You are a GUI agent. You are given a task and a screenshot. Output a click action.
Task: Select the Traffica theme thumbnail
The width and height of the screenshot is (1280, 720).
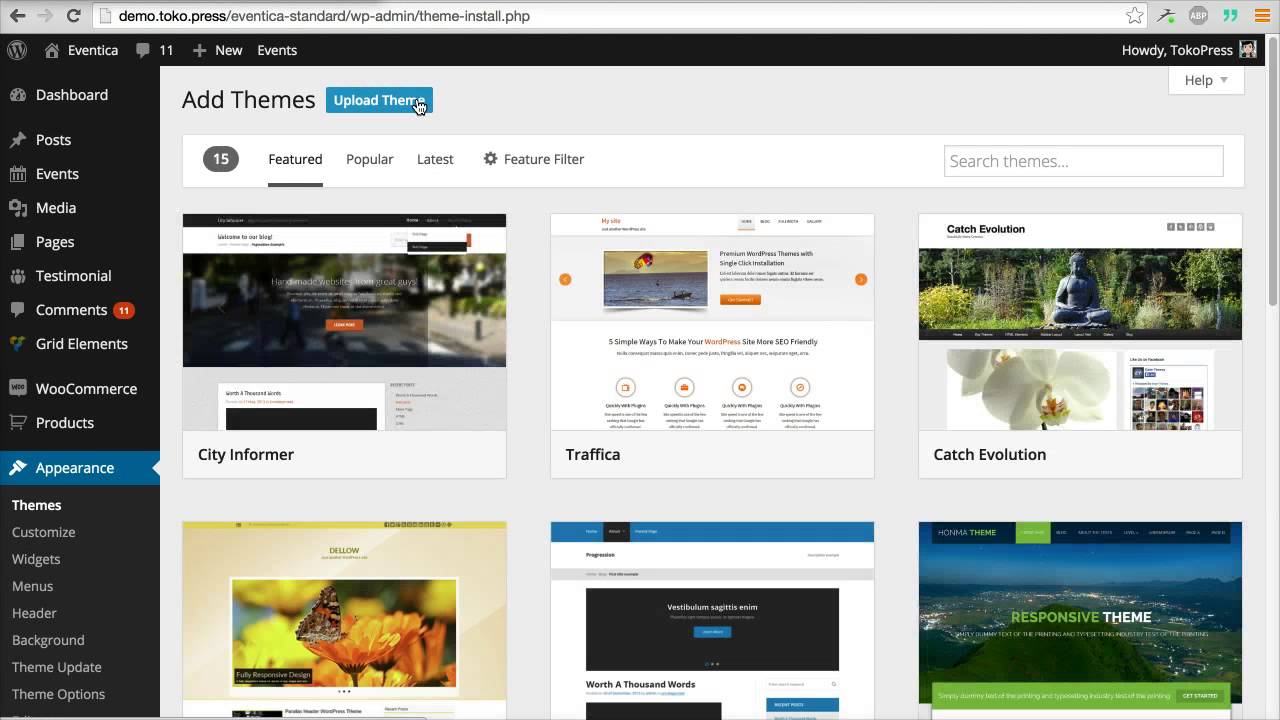click(x=712, y=322)
